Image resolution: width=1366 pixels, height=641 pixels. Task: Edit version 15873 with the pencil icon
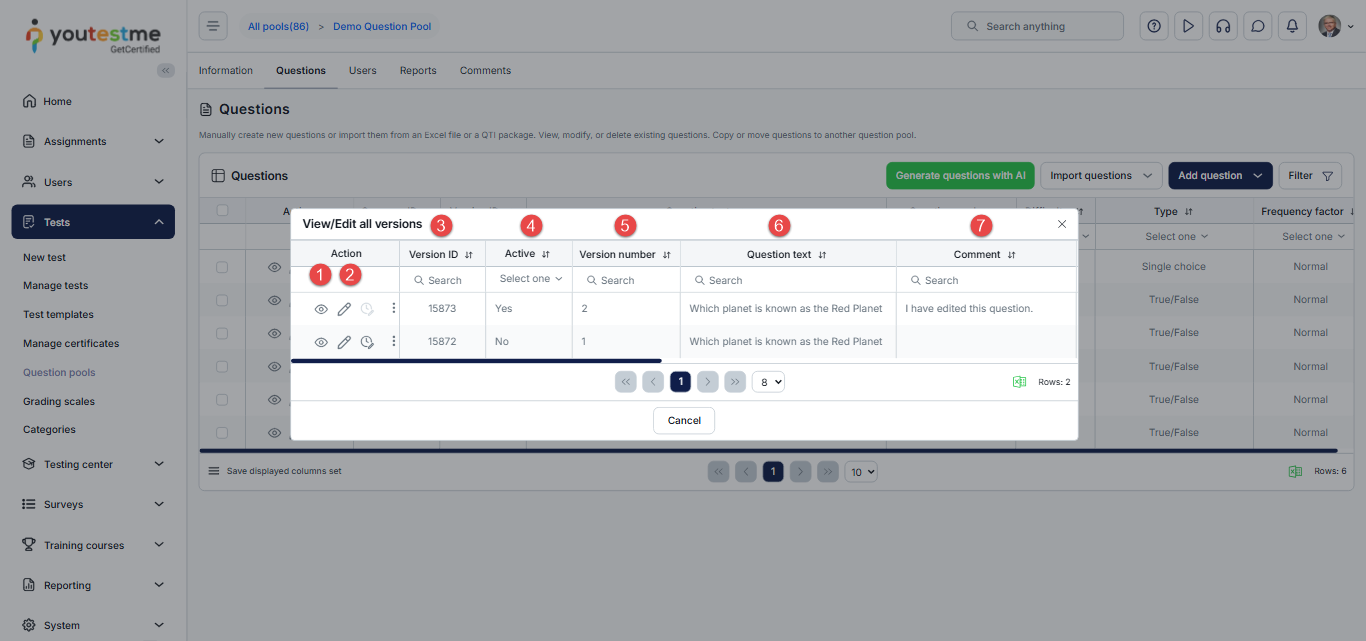coord(344,309)
